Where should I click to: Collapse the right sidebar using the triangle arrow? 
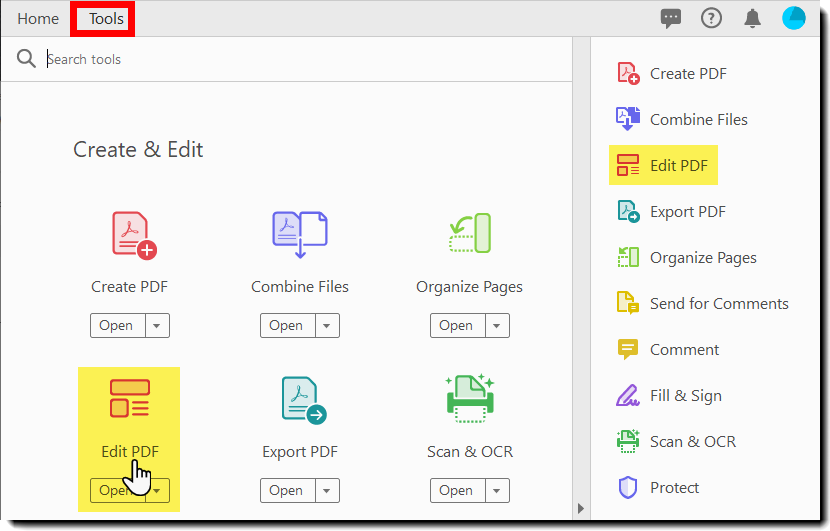click(581, 509)
